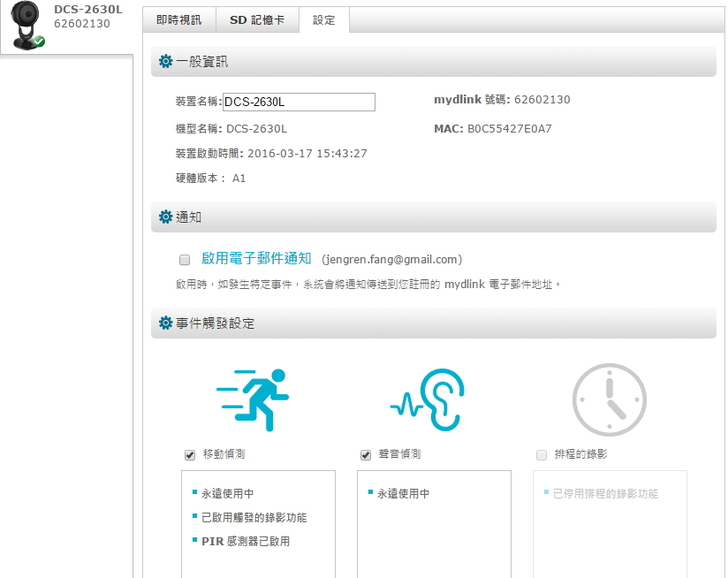Click the green check status badge on camera
This screenshot has width=728, height=578.
[x=39, y=41]
